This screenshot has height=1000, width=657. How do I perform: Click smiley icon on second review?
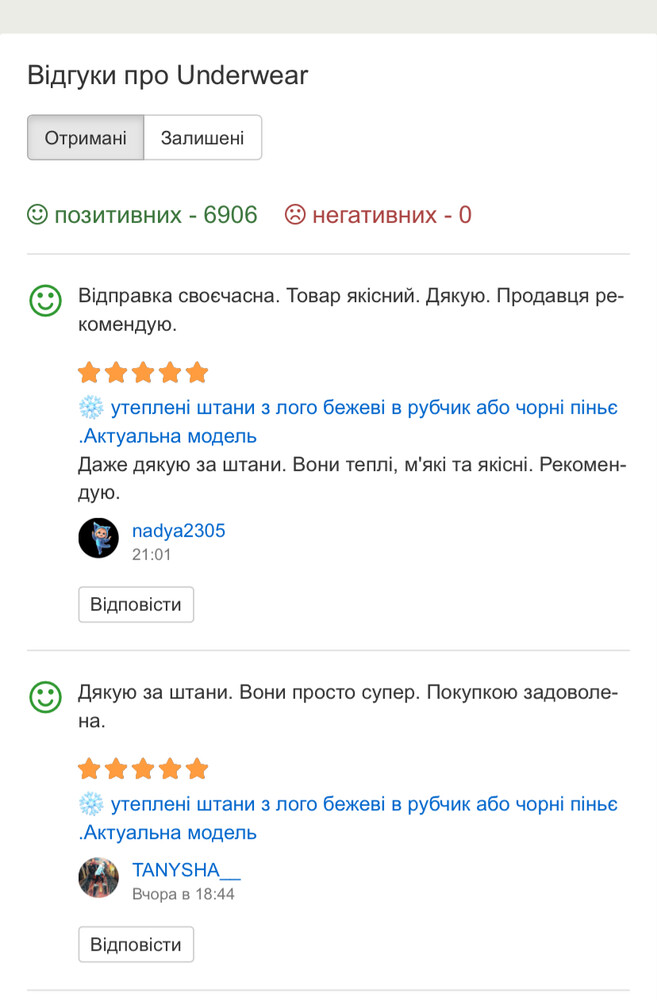[x=45, y=697]
